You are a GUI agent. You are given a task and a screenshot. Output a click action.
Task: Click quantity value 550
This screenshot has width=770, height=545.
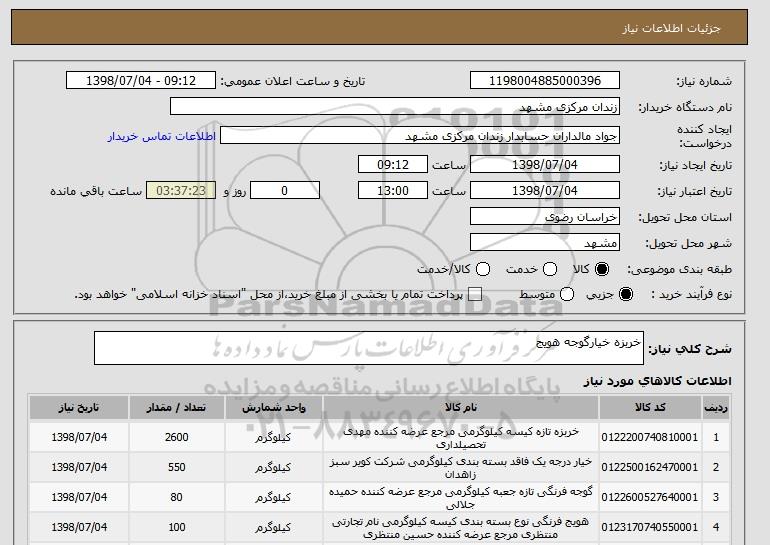pyautogui.click(x=177, y=467)
